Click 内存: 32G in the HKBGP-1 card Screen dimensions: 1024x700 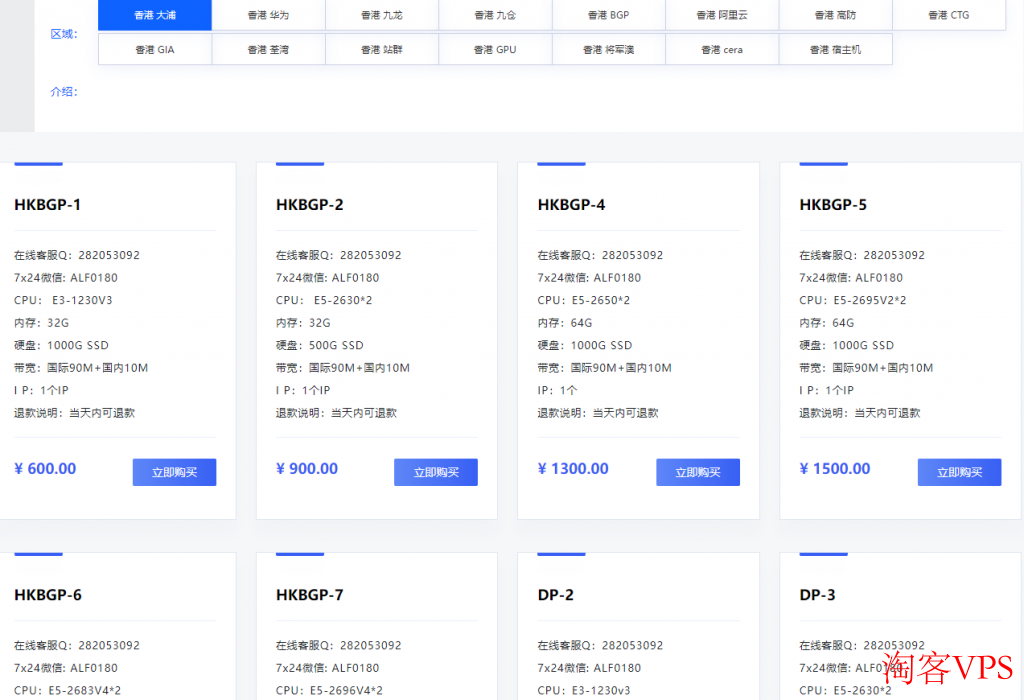click(x=41, y=323)
